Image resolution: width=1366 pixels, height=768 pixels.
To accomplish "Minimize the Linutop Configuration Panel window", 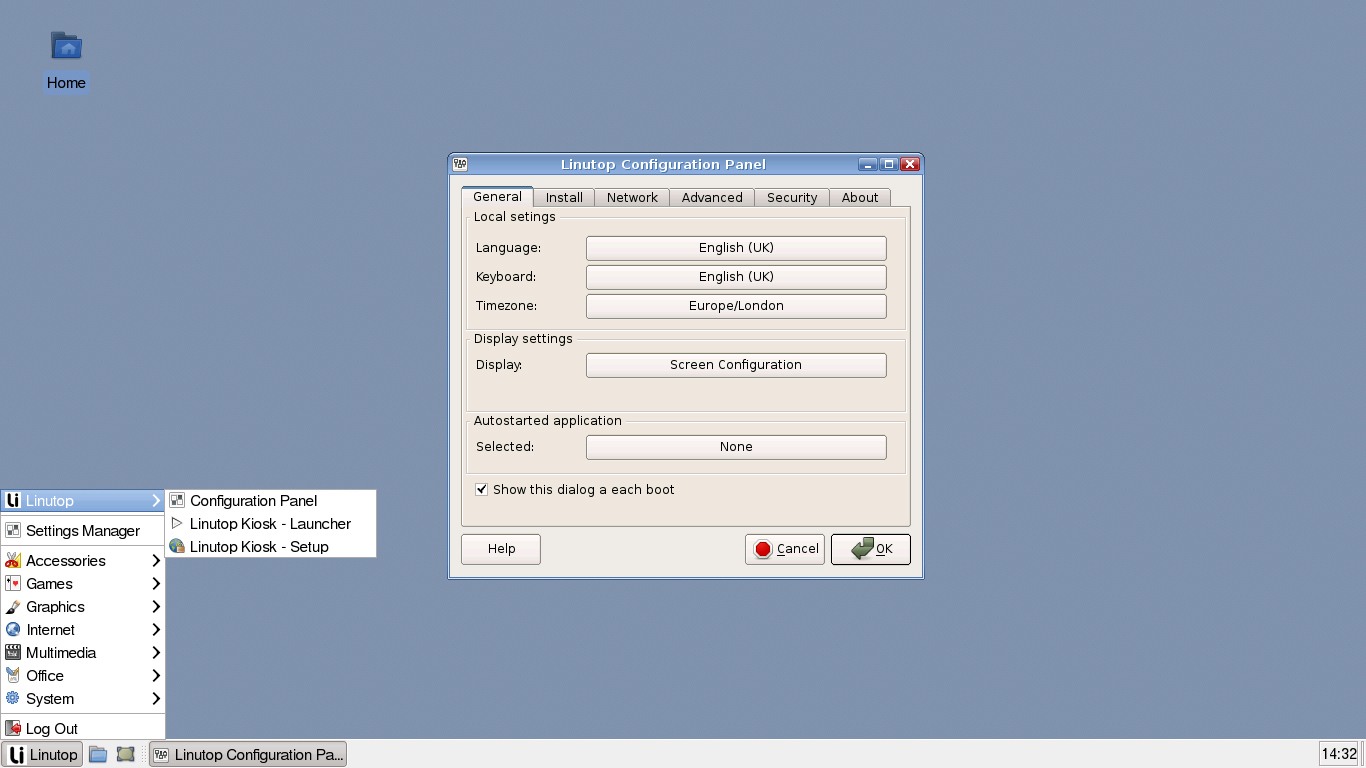I will [868, 164].
